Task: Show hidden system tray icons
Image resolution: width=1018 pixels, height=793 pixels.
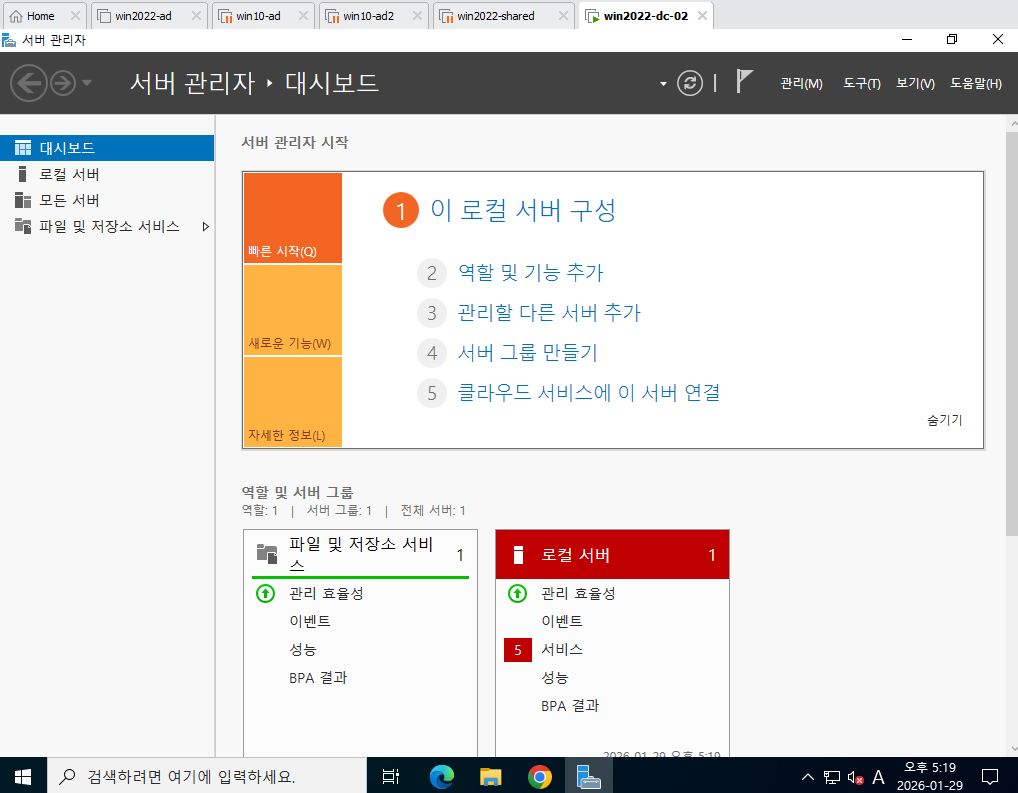Action: pos(807,776)
